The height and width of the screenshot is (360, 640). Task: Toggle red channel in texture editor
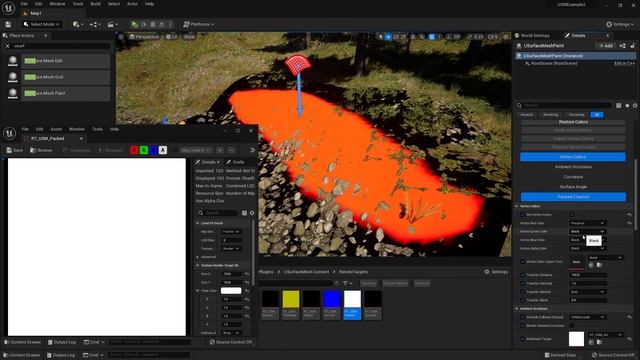(134, 150)
